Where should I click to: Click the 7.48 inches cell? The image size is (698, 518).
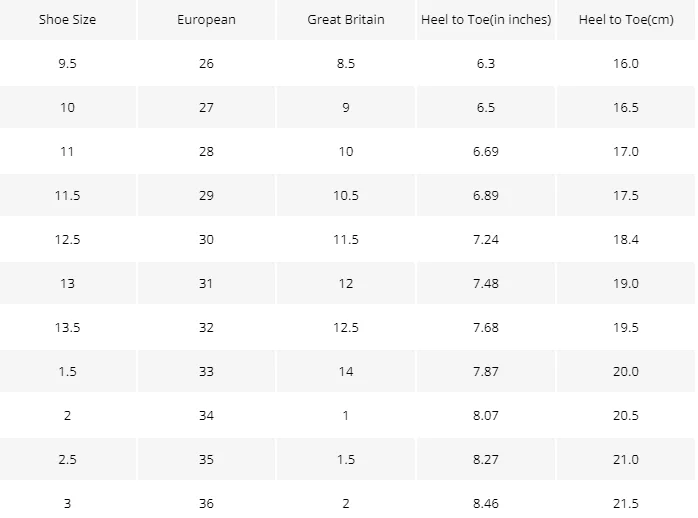point(486,284)
